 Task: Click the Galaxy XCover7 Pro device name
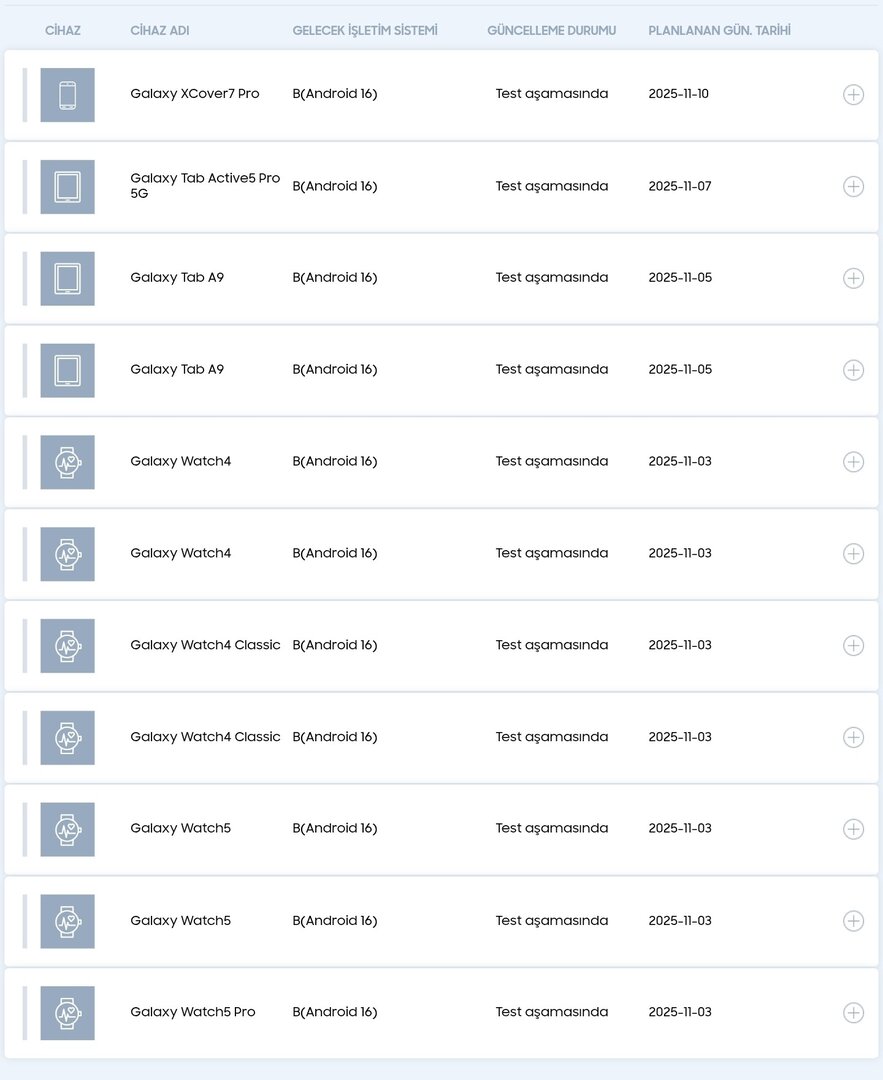[195, 94]
